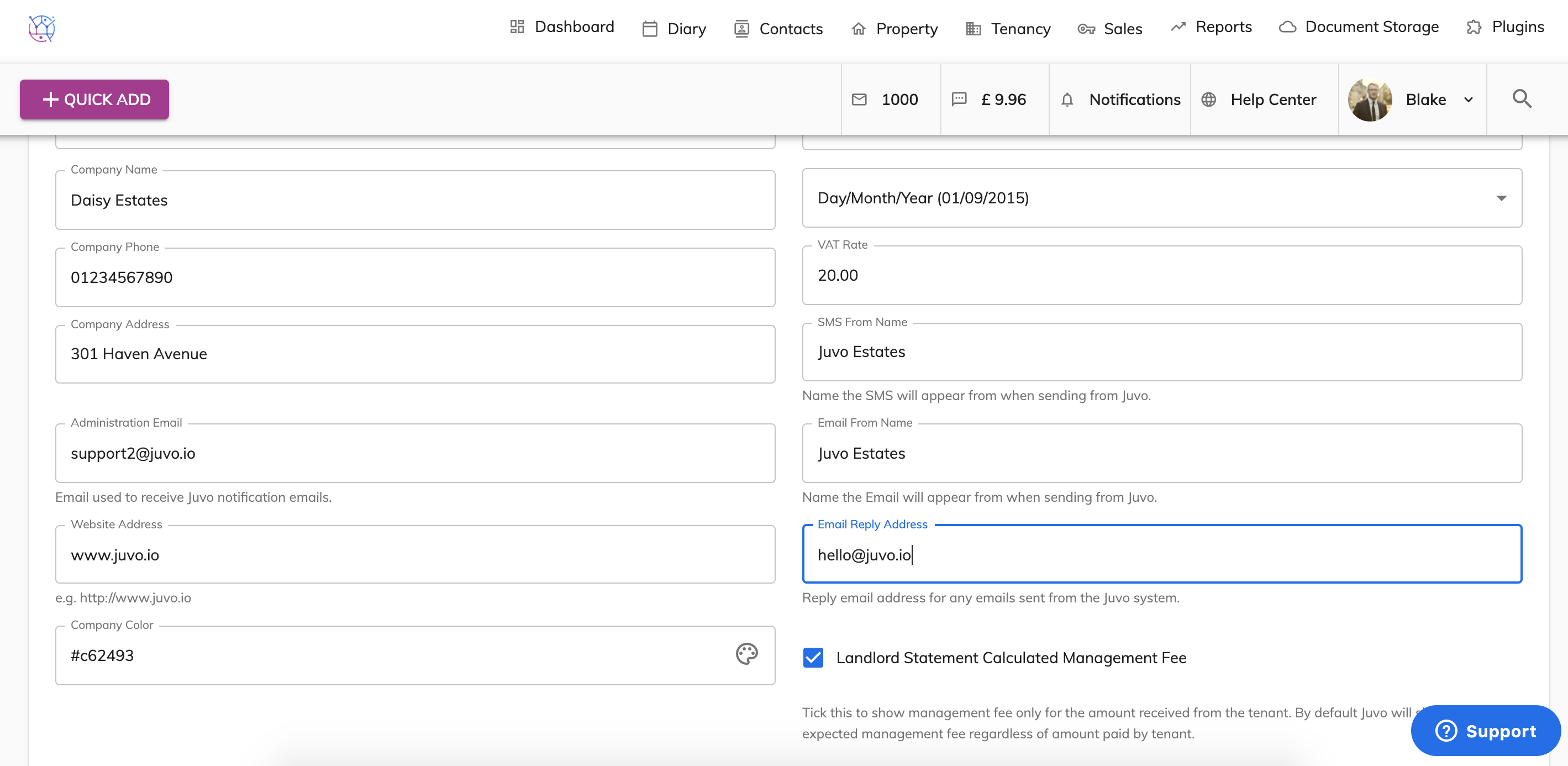Click the Plugins puzzle icon
1568x766 pixels.
(x=1474, y=27)
